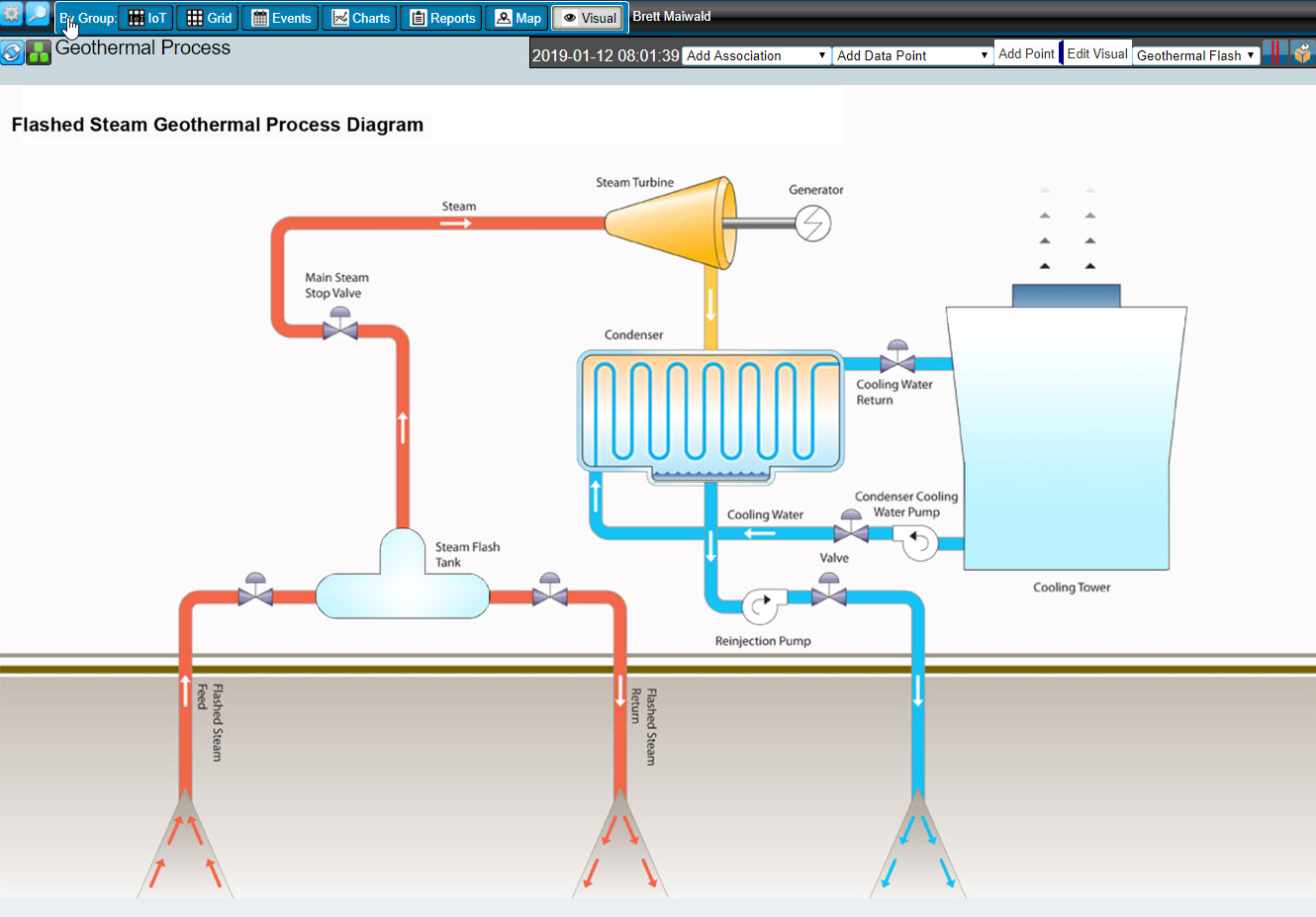Viewport: 1316px width, 917px height.
Task: Open the IoT view with its grid icon
Action: (x=144, y=17)
